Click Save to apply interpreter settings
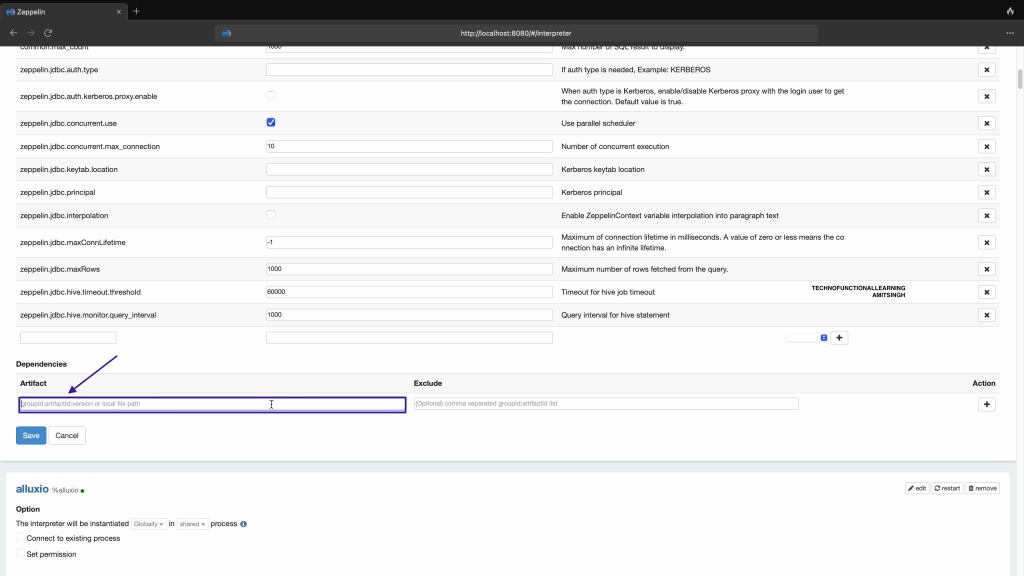 click(x=31, y=435)
